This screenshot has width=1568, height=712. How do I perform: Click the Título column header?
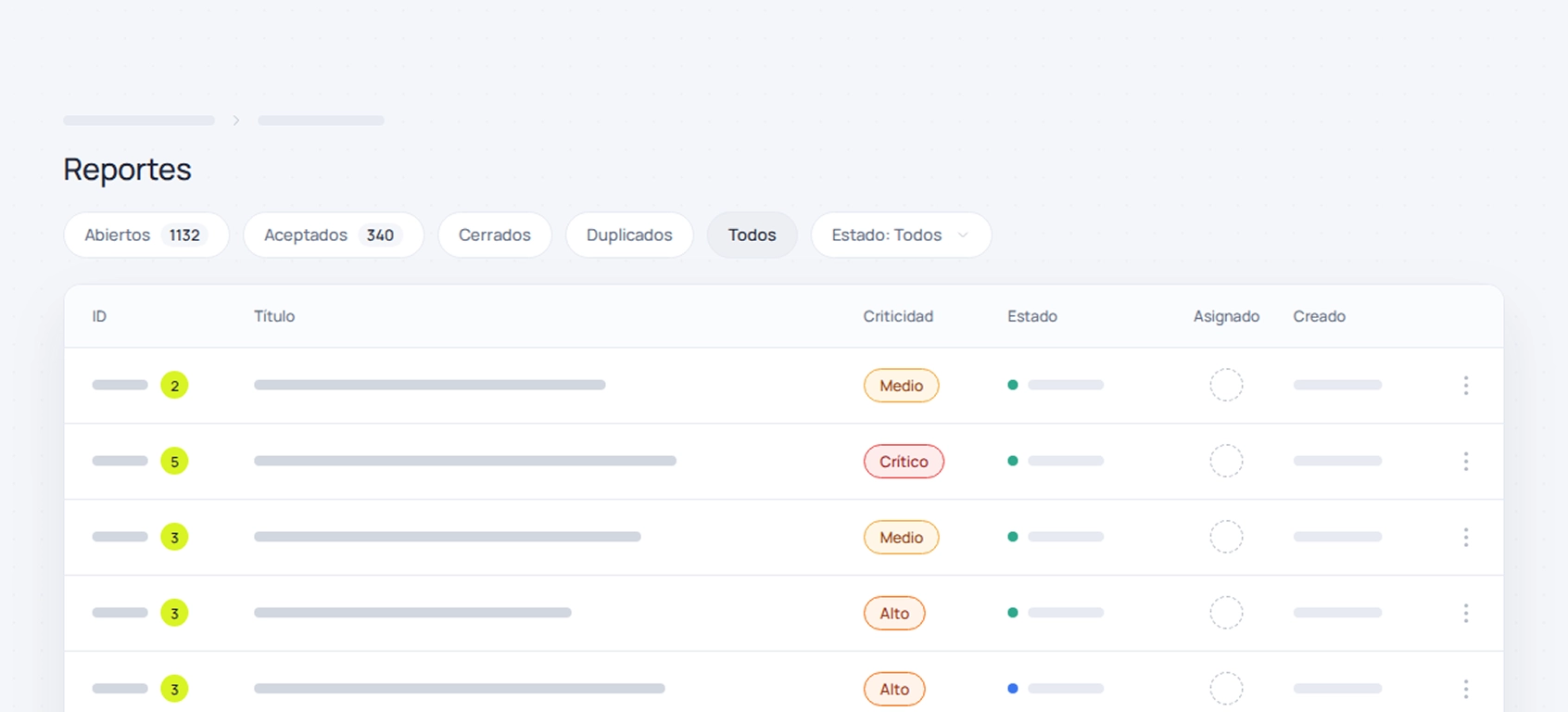coord(274,316)
